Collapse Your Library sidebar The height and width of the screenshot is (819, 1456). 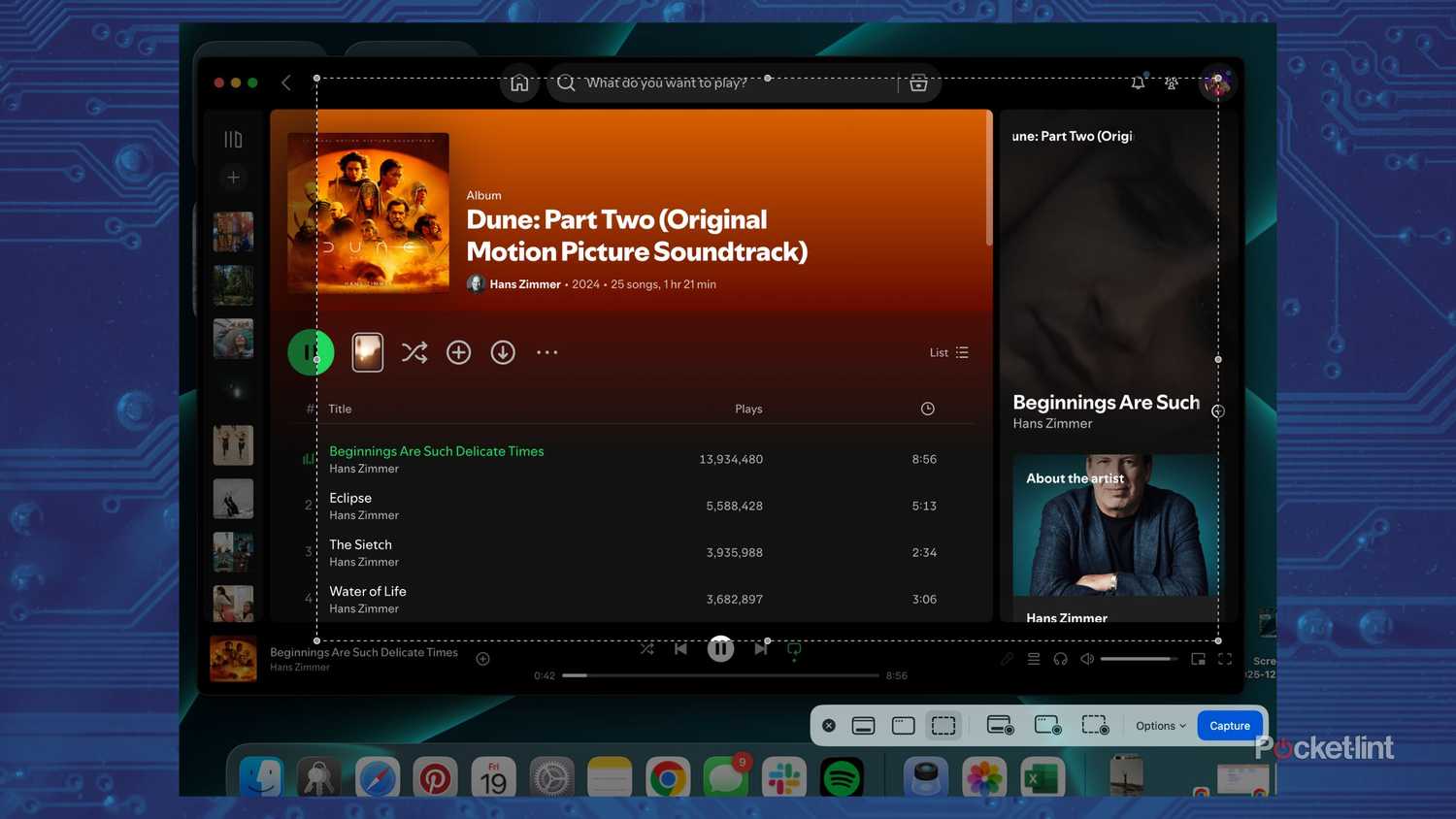(233, 139)
